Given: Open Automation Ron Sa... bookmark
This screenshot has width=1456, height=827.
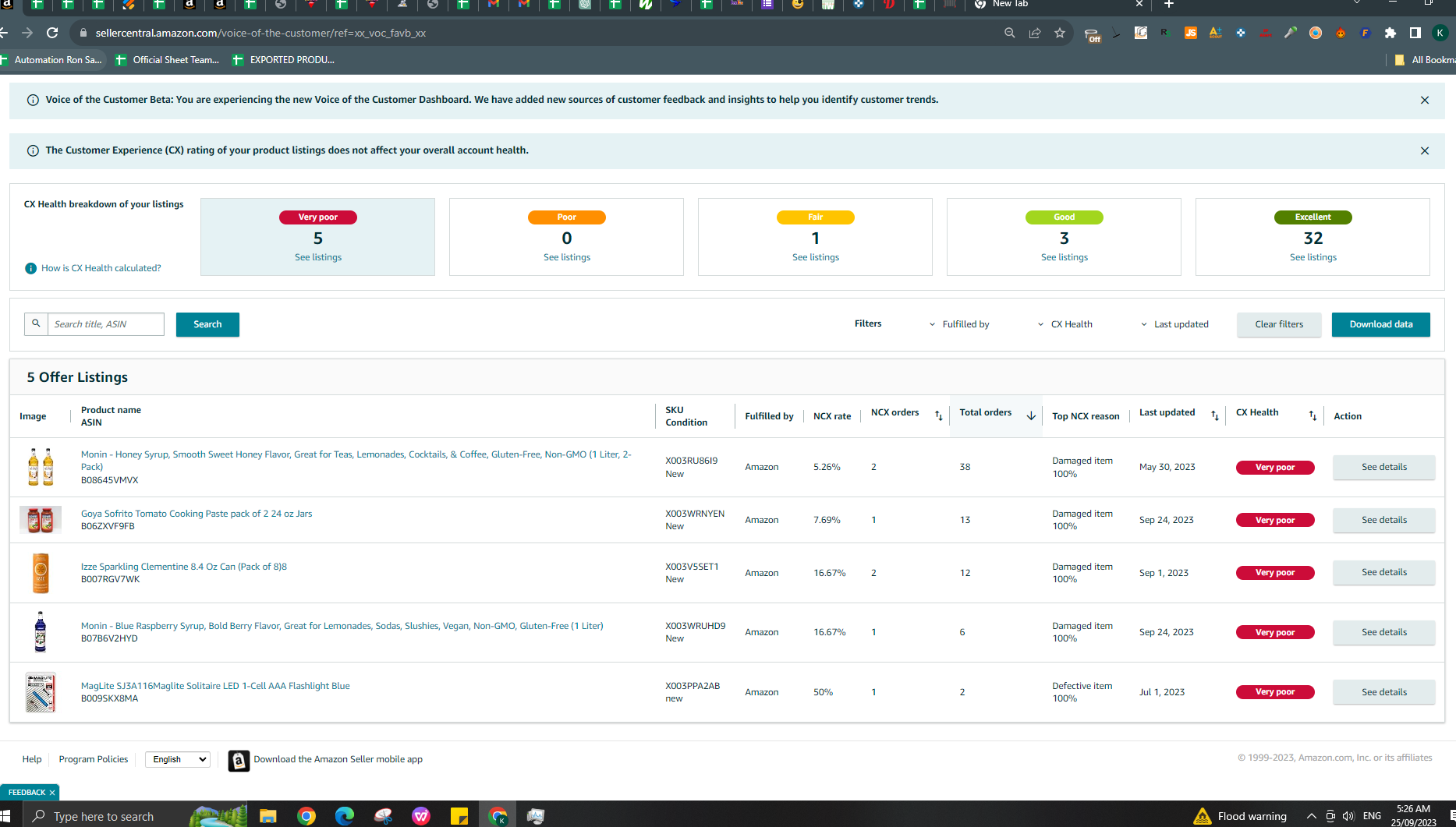Looking at the screenshot, I should pyautogui.click(x=52, y=60).
